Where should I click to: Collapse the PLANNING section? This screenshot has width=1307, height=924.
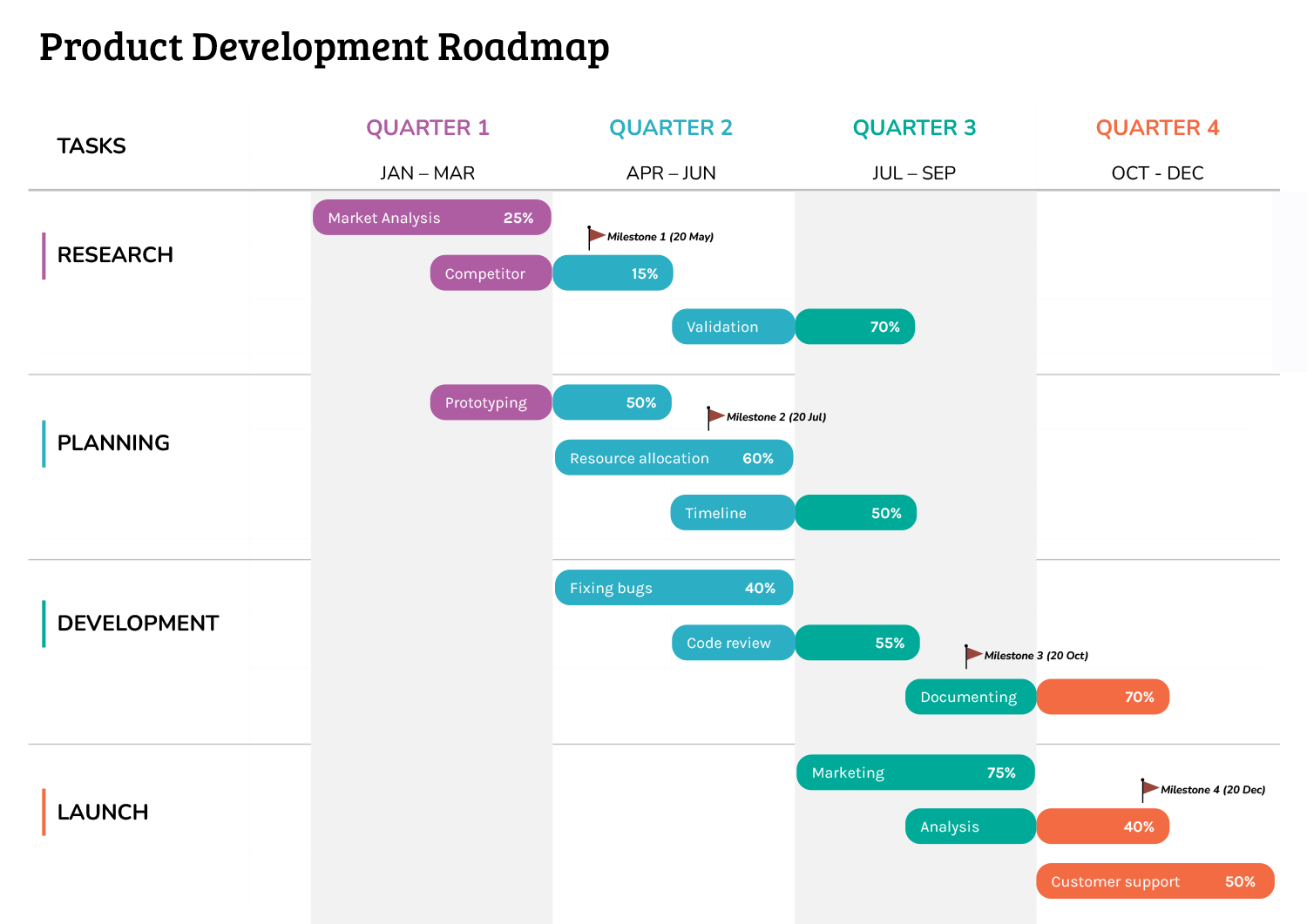pyautogui.click(x=113, y=443)
